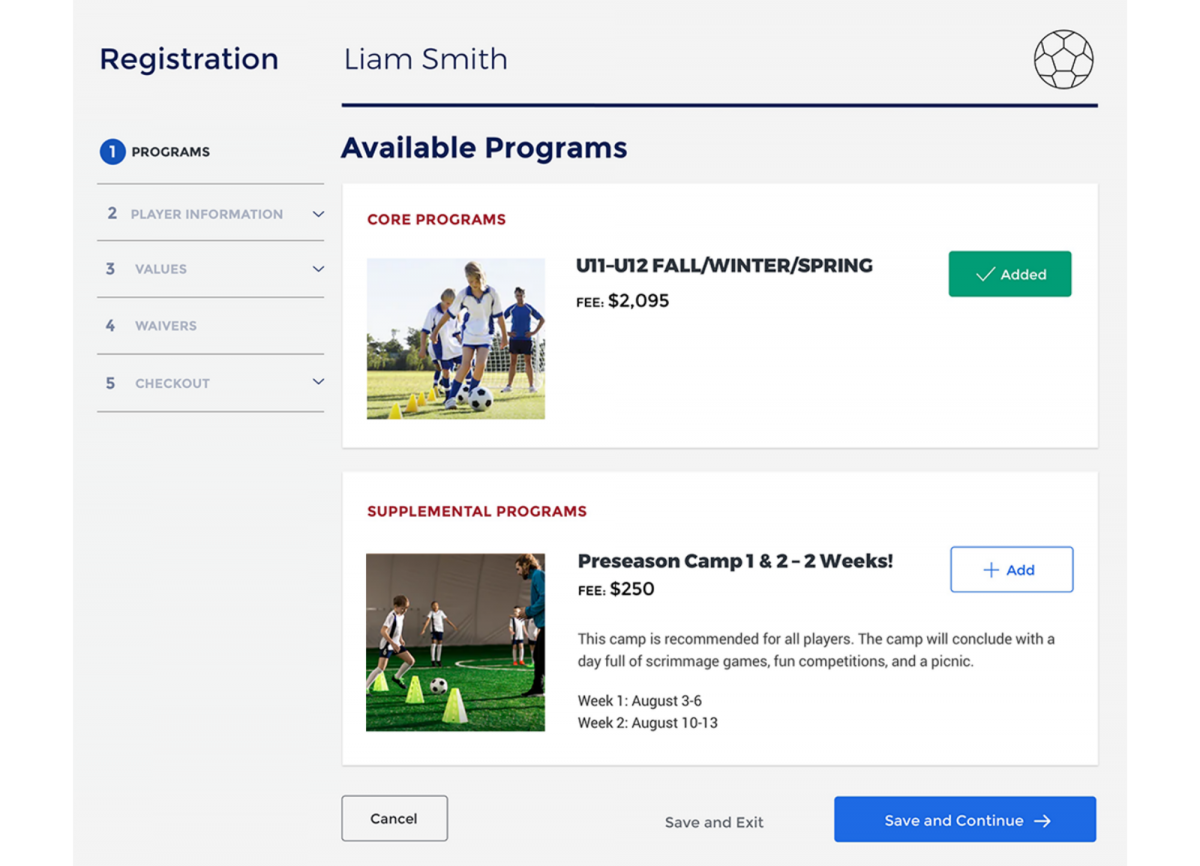Image resolution: width=1200 pixels, height=866 pixels.
Task: Toggle the Added button for U11-U12 program
Action: pyautogui.click(x=1010, y=274)
